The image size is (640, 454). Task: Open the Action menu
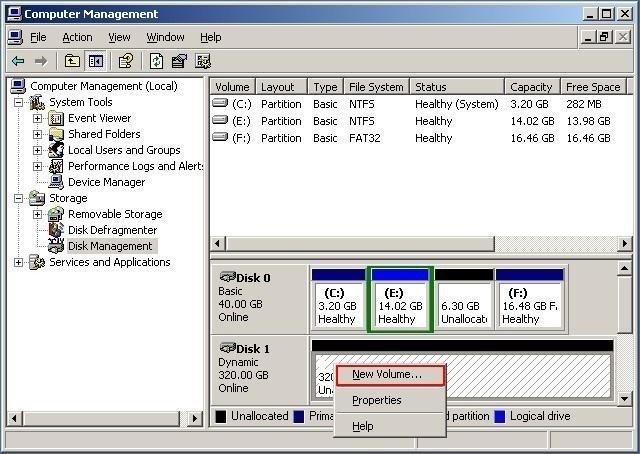[77, 38]
